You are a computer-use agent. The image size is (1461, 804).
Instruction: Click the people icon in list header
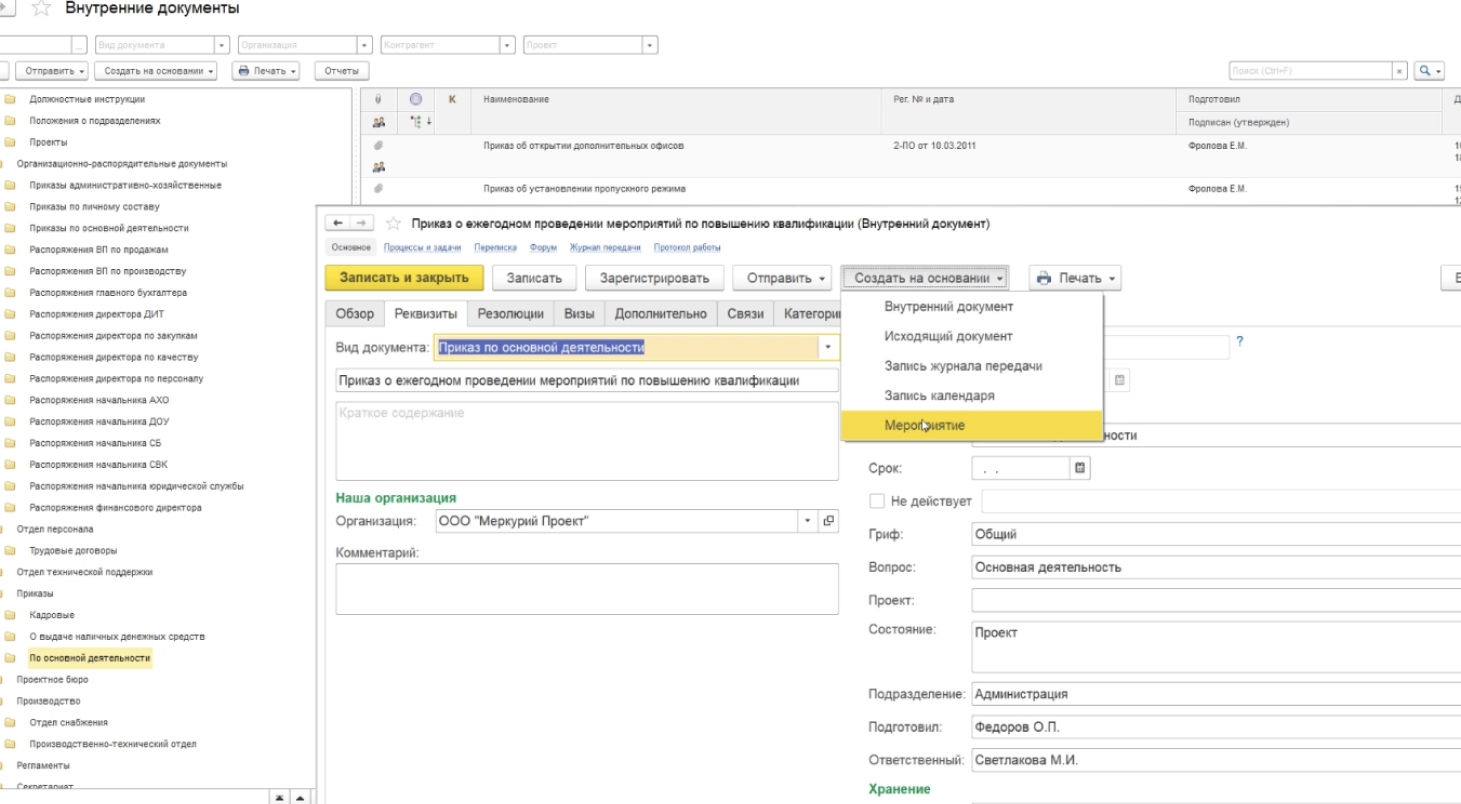click(379, 122)
